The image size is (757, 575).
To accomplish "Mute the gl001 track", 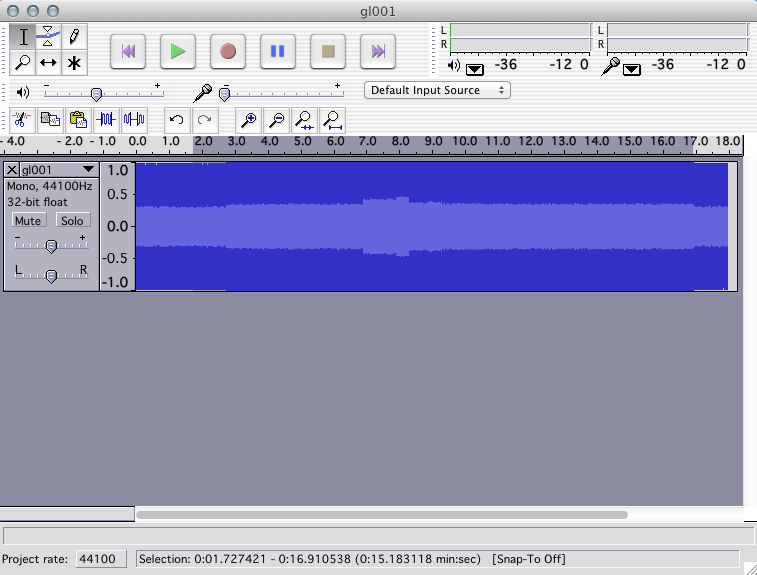I will pos(28,221).
